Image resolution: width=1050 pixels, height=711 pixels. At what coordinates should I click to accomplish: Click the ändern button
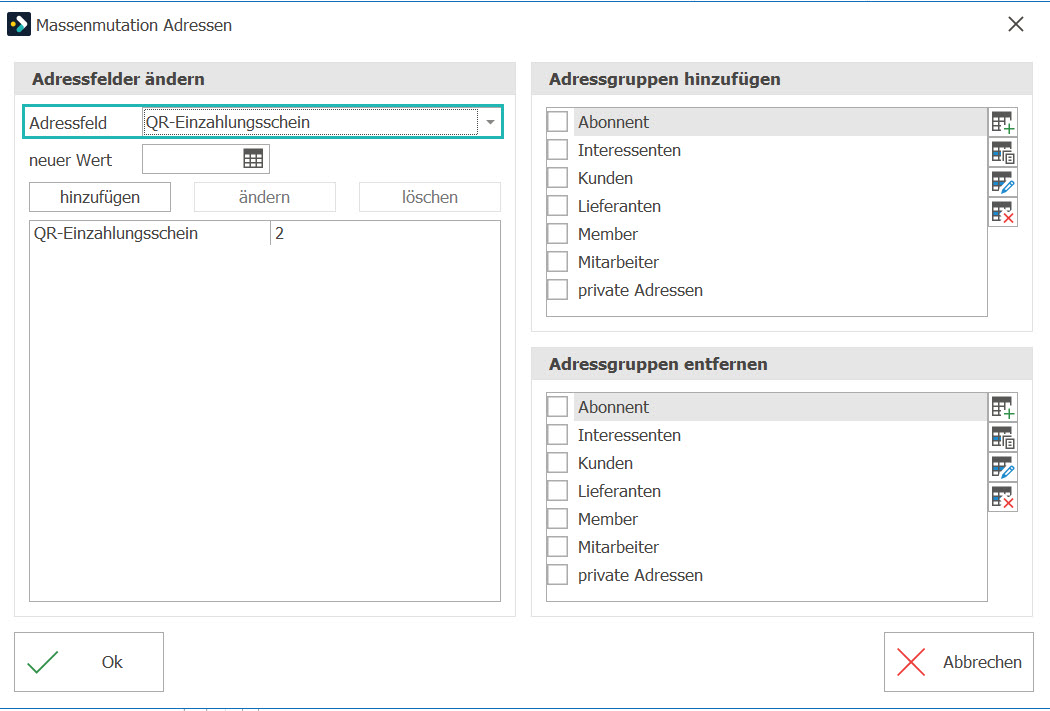pos(265,198)
